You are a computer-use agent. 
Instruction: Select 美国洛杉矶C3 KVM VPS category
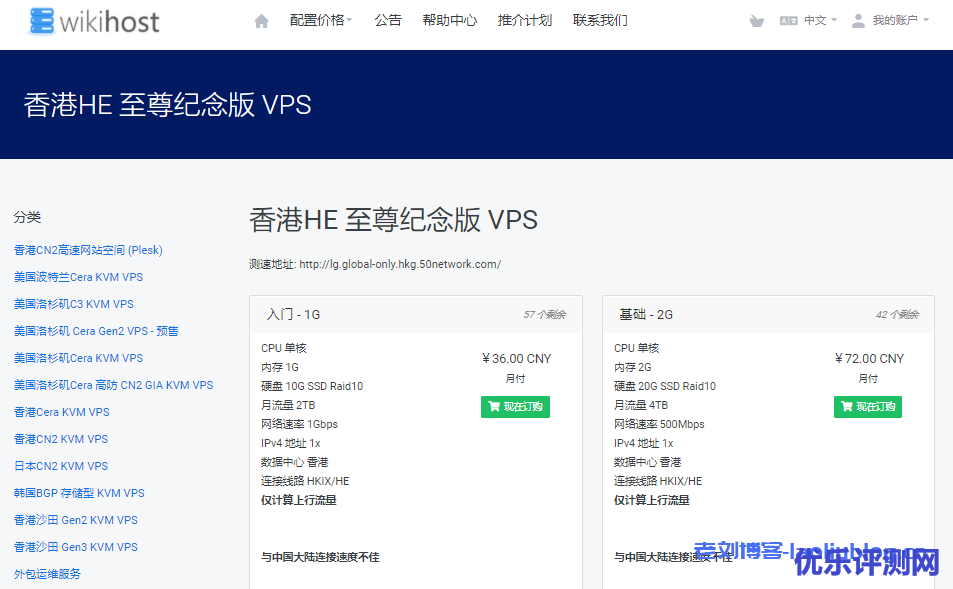click(73, 304)
